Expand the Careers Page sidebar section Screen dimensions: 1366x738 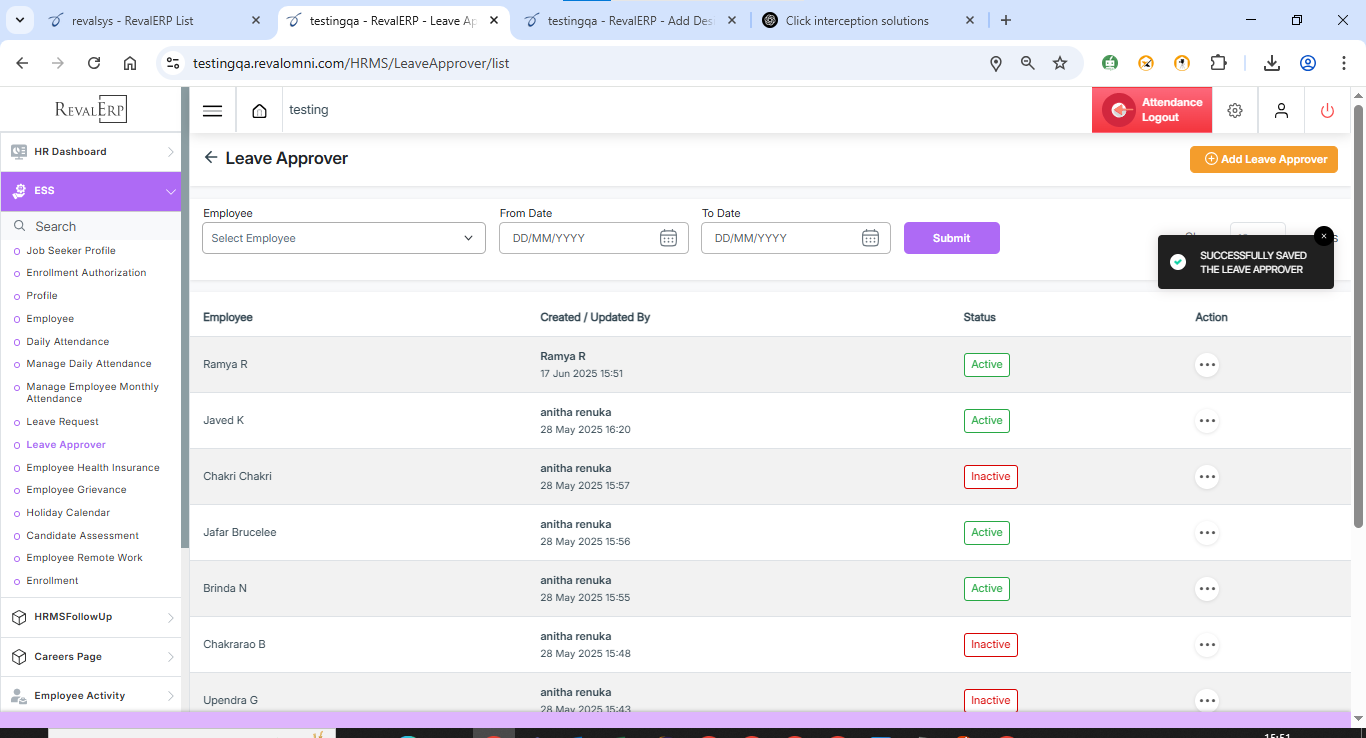[x=90, y=657]
